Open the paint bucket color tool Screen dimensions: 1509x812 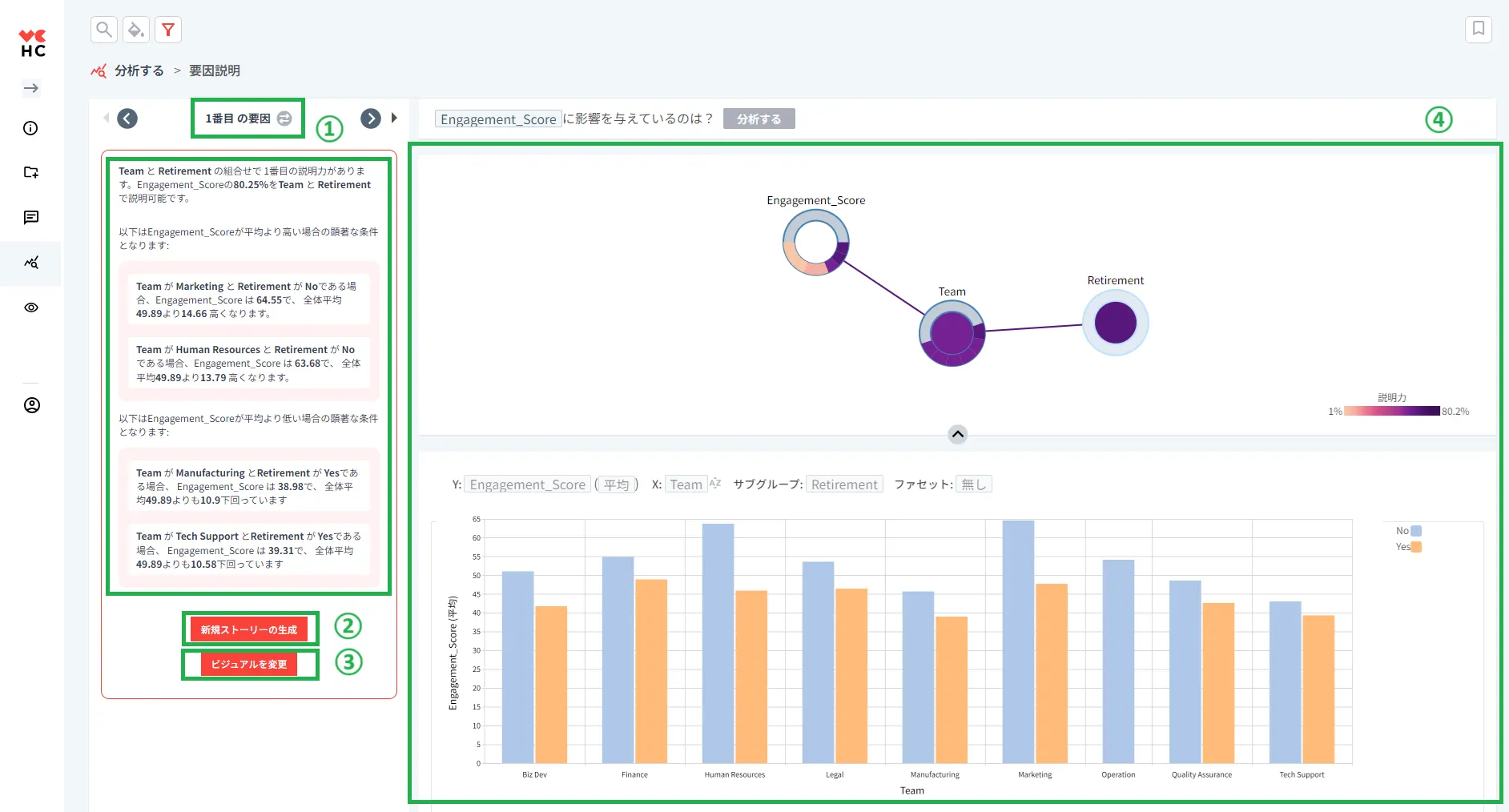tap(136, 30)
